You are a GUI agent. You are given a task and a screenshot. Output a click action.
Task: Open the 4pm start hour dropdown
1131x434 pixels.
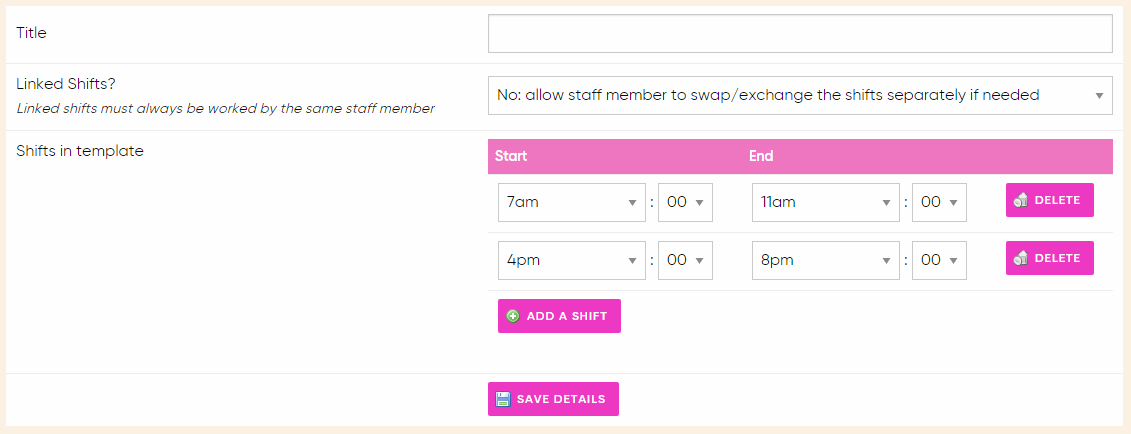tap(571, 260)
